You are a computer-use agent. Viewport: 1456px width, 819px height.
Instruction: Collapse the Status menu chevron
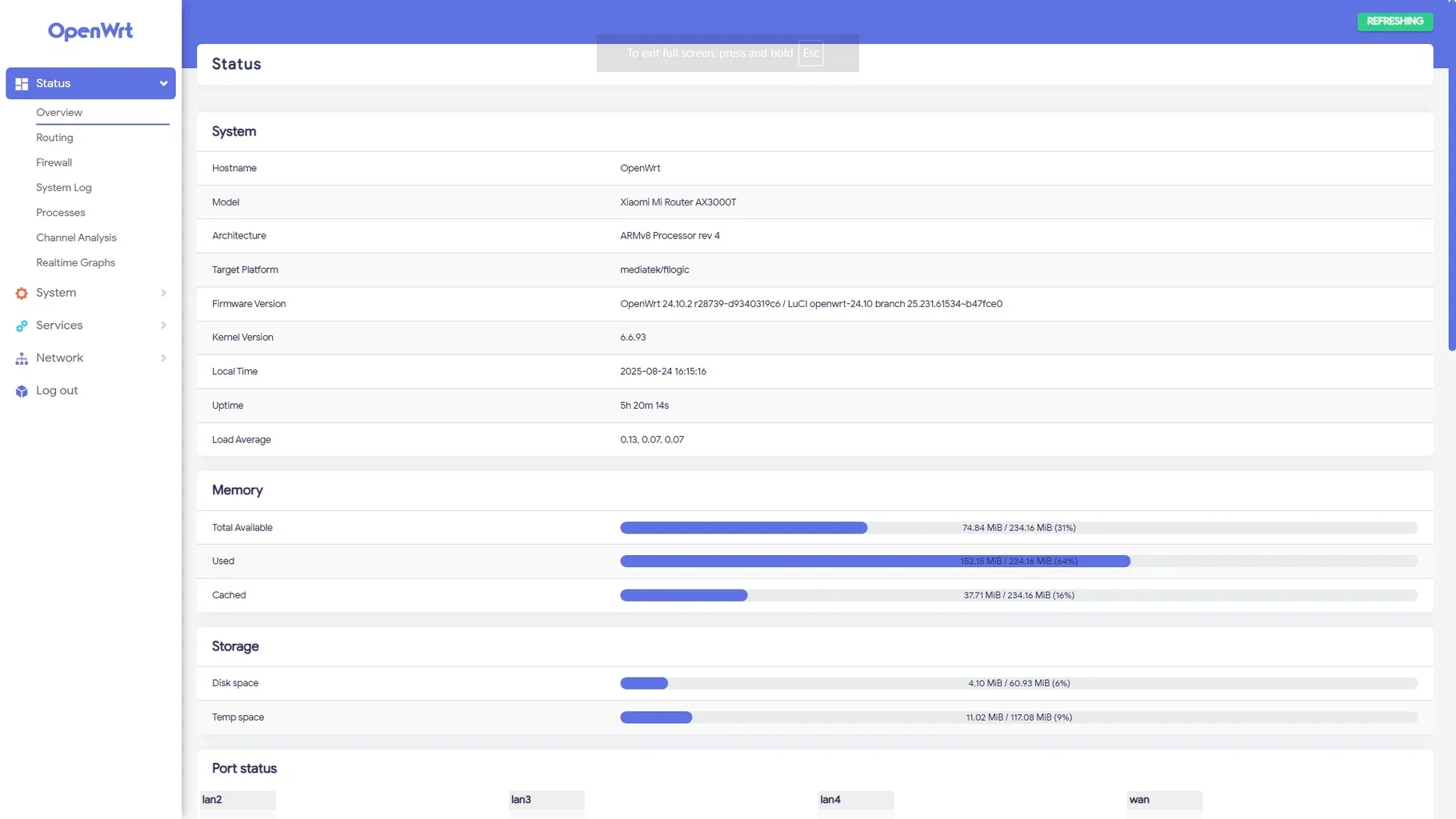pos(163,84)
